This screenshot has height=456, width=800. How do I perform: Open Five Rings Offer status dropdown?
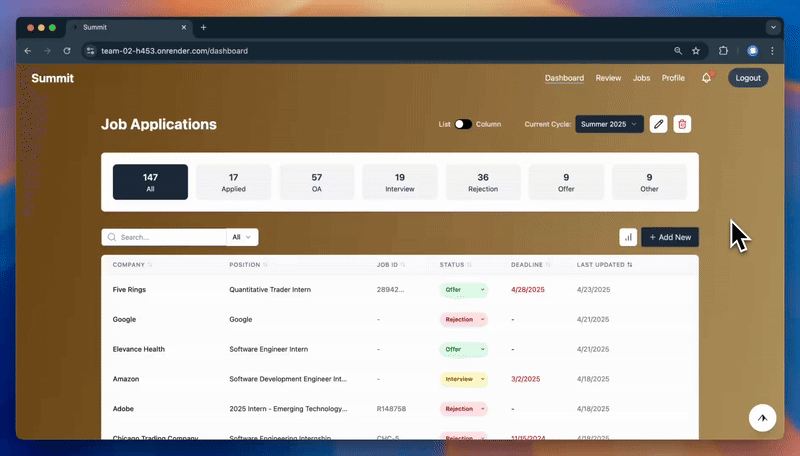pyautogui.click(x=464, y=290)
